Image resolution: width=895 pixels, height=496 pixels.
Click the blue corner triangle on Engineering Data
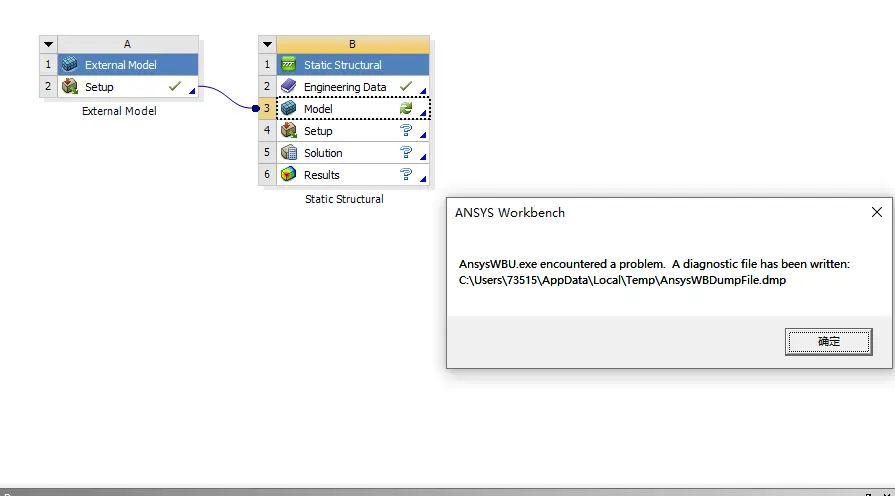click(424, 91)
